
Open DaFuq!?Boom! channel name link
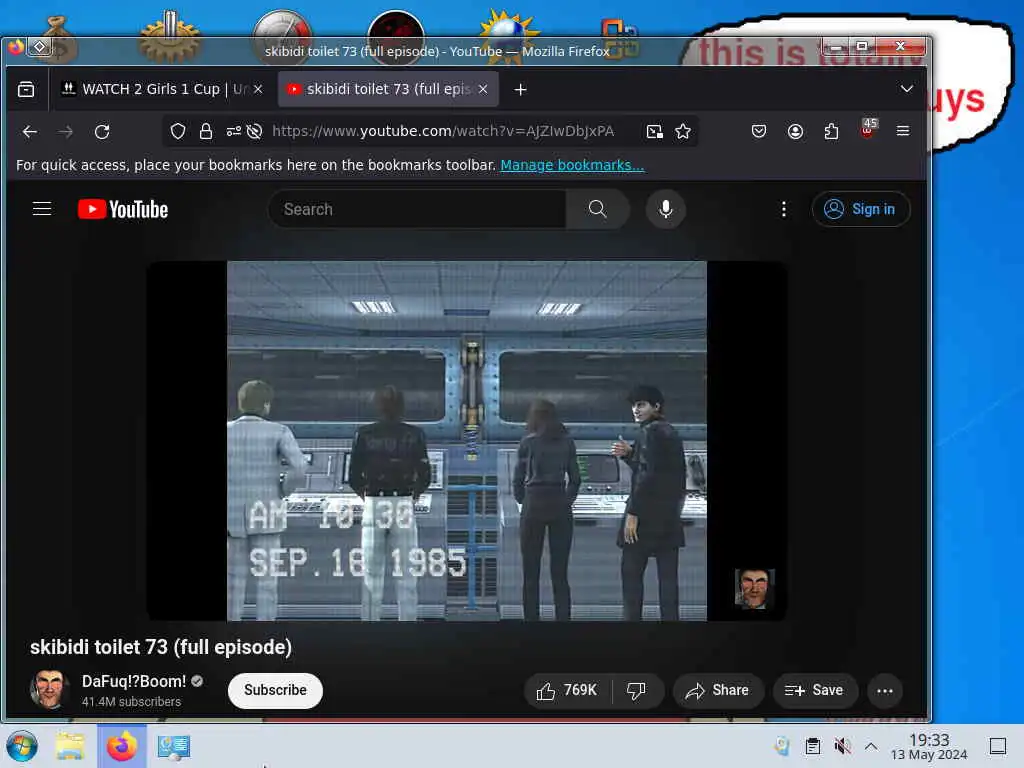coord(134,681)
